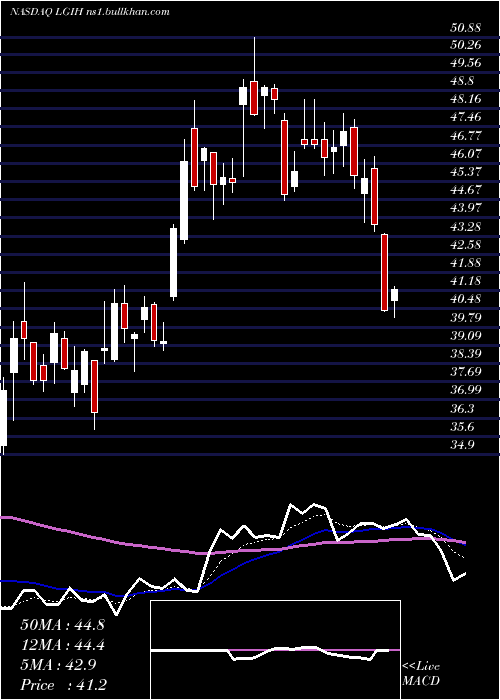Image resolution: width=500 pixels, height=700 pixels.
Task: Click the NASDAQ LGIH chart title text
Action: coord(89,12)
